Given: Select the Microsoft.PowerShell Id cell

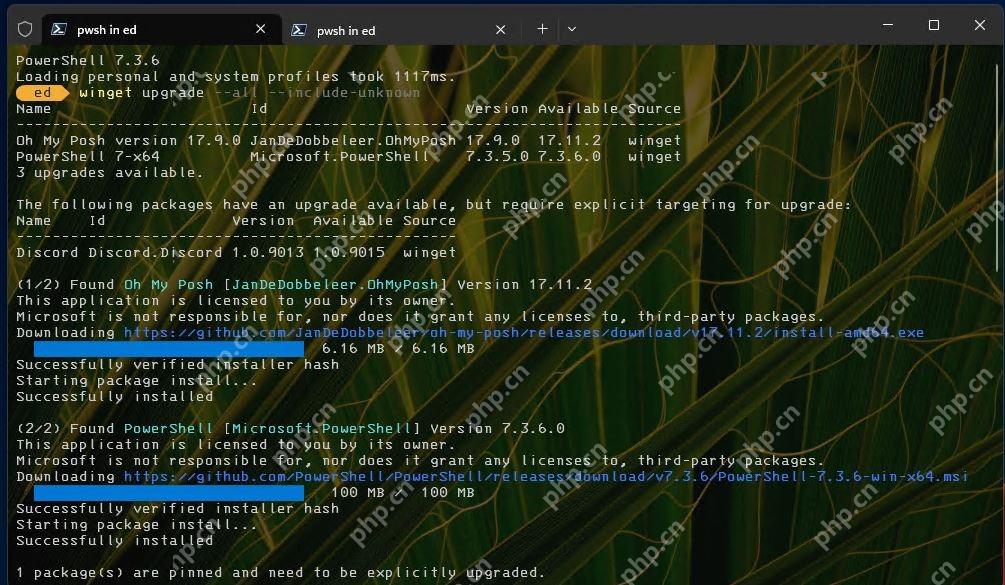Looking at the screenshot, I should point(340,156).
